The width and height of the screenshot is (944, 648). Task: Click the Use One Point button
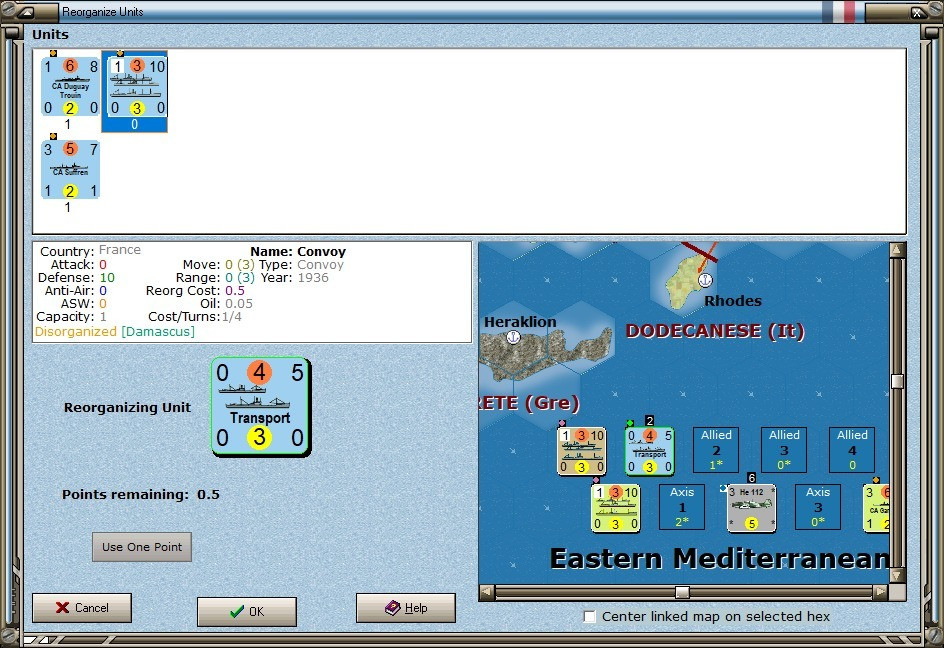click(x=142, y=547)
